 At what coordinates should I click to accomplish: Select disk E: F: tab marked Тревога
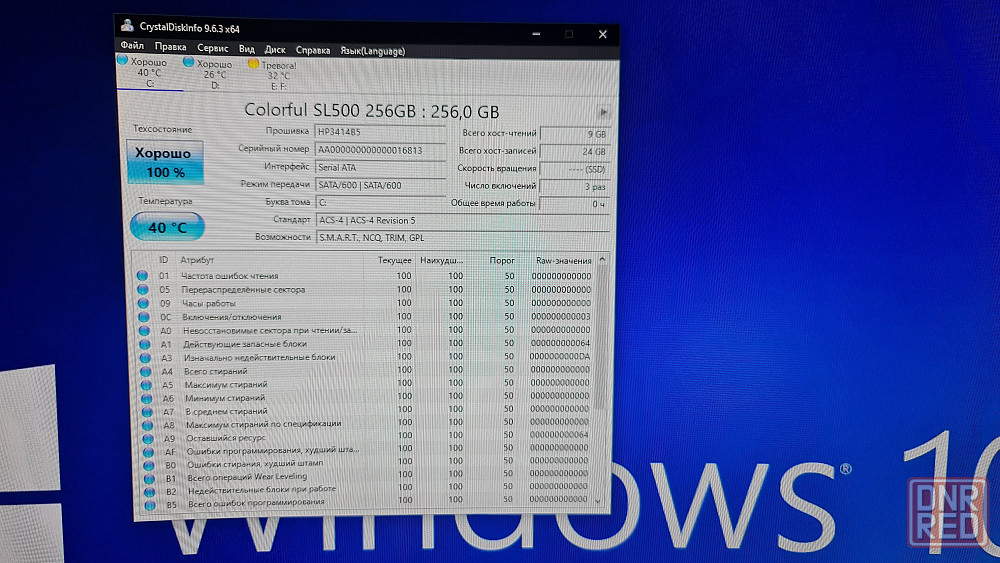tap(278, 75)
